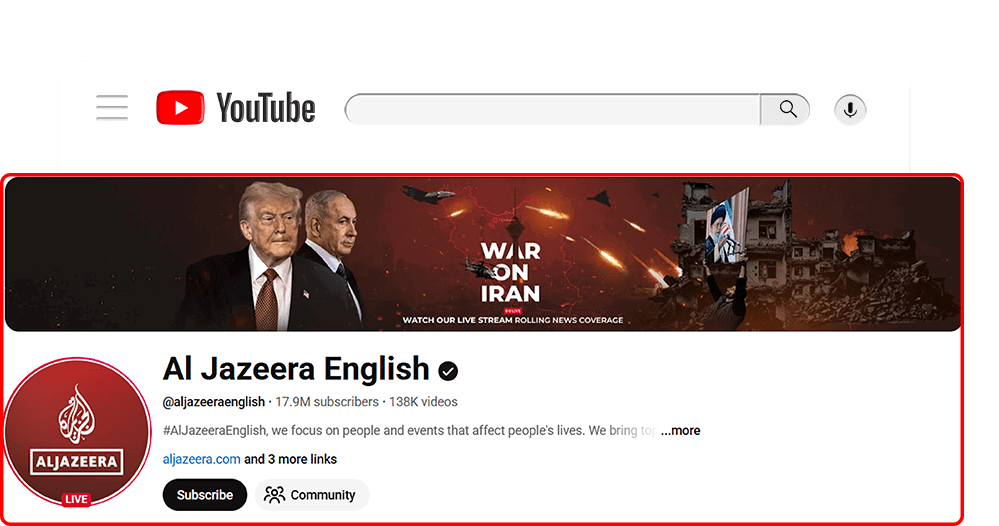Activate voice search microphone icon
The width and height of the screenshot is (999, 526).
850,110
